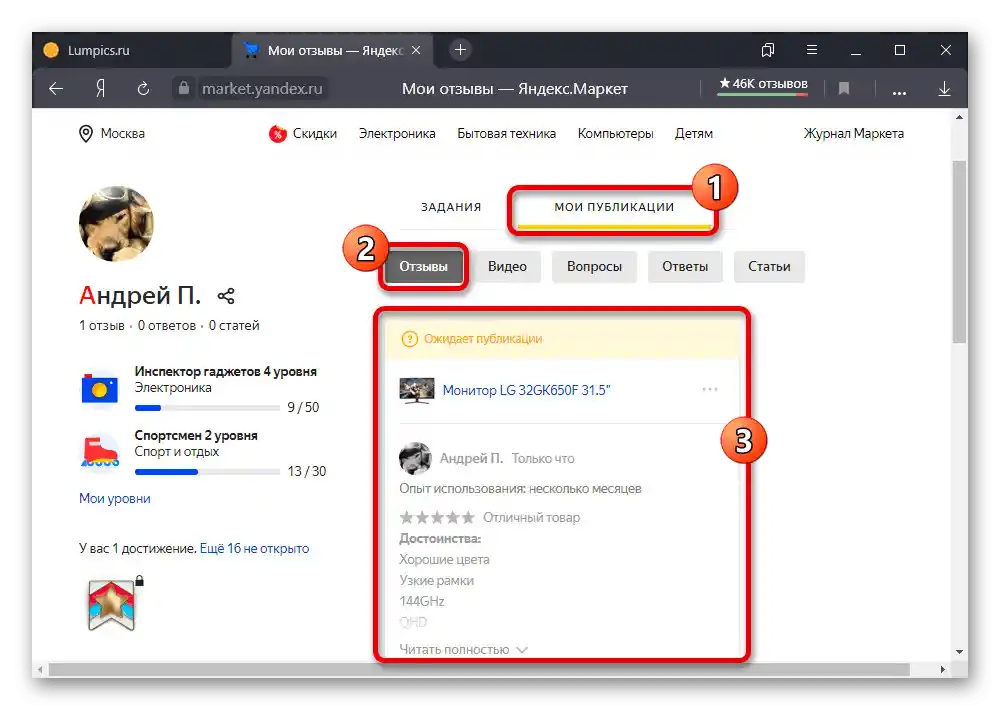Click the scrollbar up arrow

point(959,117)
